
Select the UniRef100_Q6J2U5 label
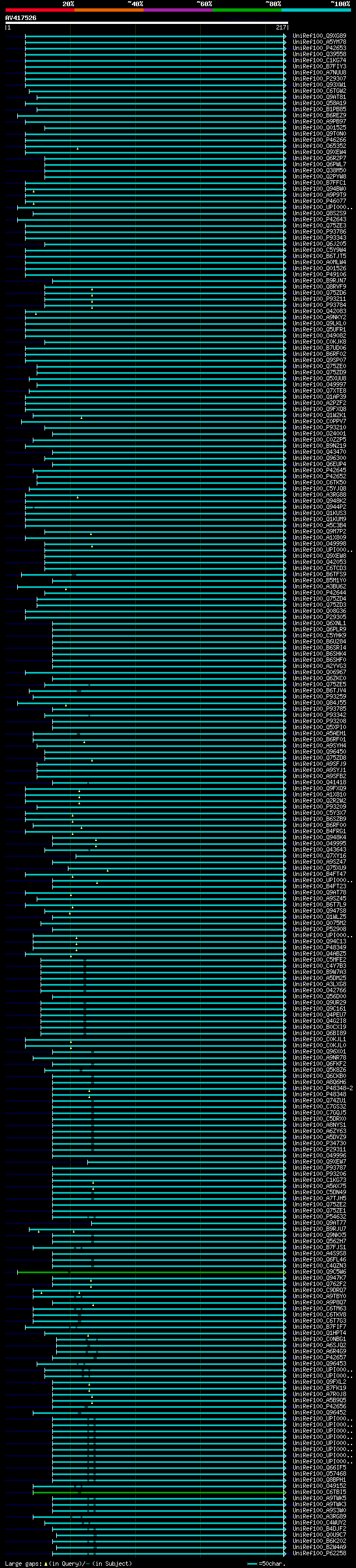pyautogui.click(x=319, y=244)
